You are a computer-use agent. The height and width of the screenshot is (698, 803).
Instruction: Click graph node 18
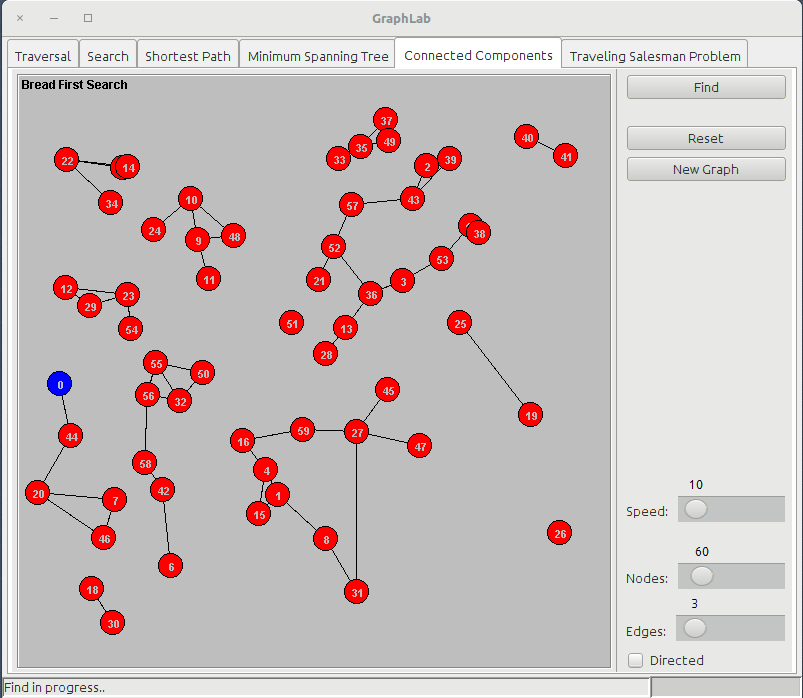tap(92, 589)
